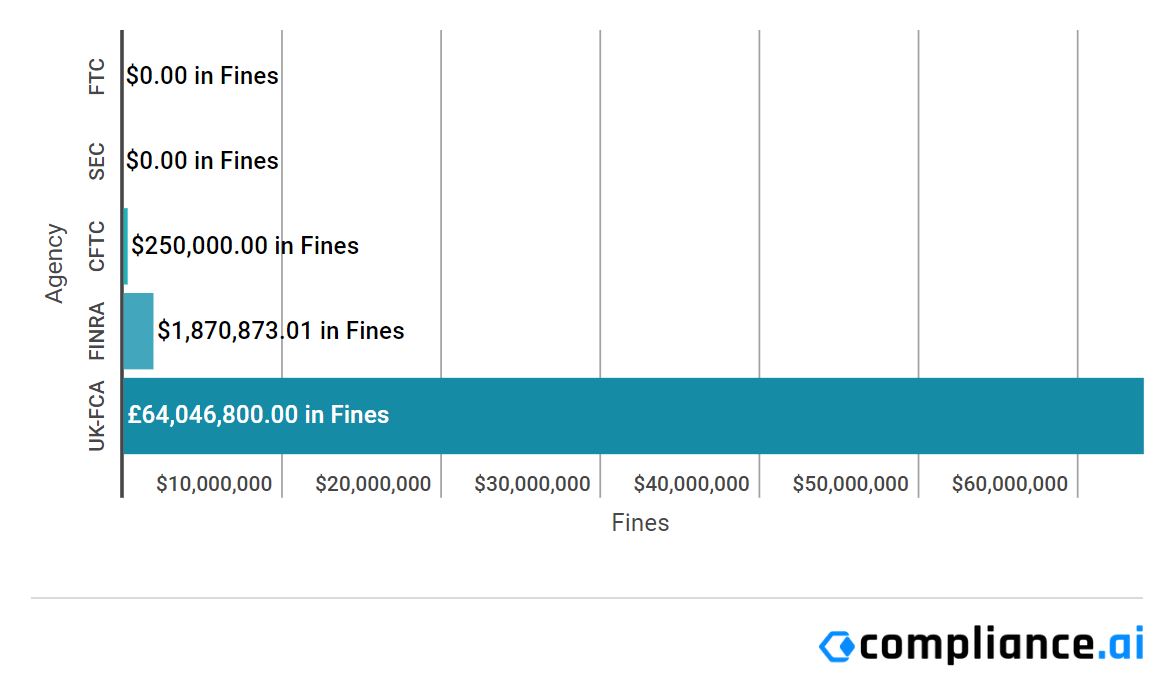Click the Fines horizontal axis title

(x=640, y=523)
